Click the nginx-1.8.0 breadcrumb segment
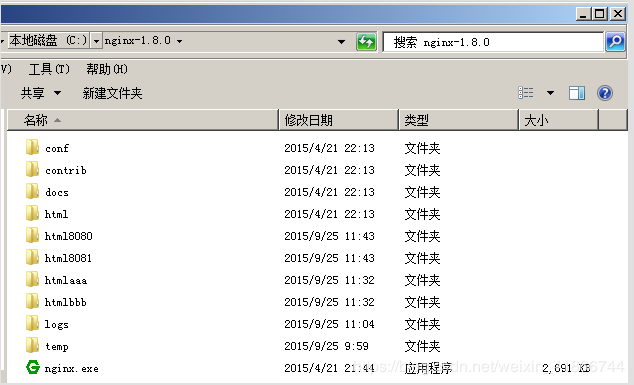Image resolution: width=634 pixels, height=385 pixels. 137,40
